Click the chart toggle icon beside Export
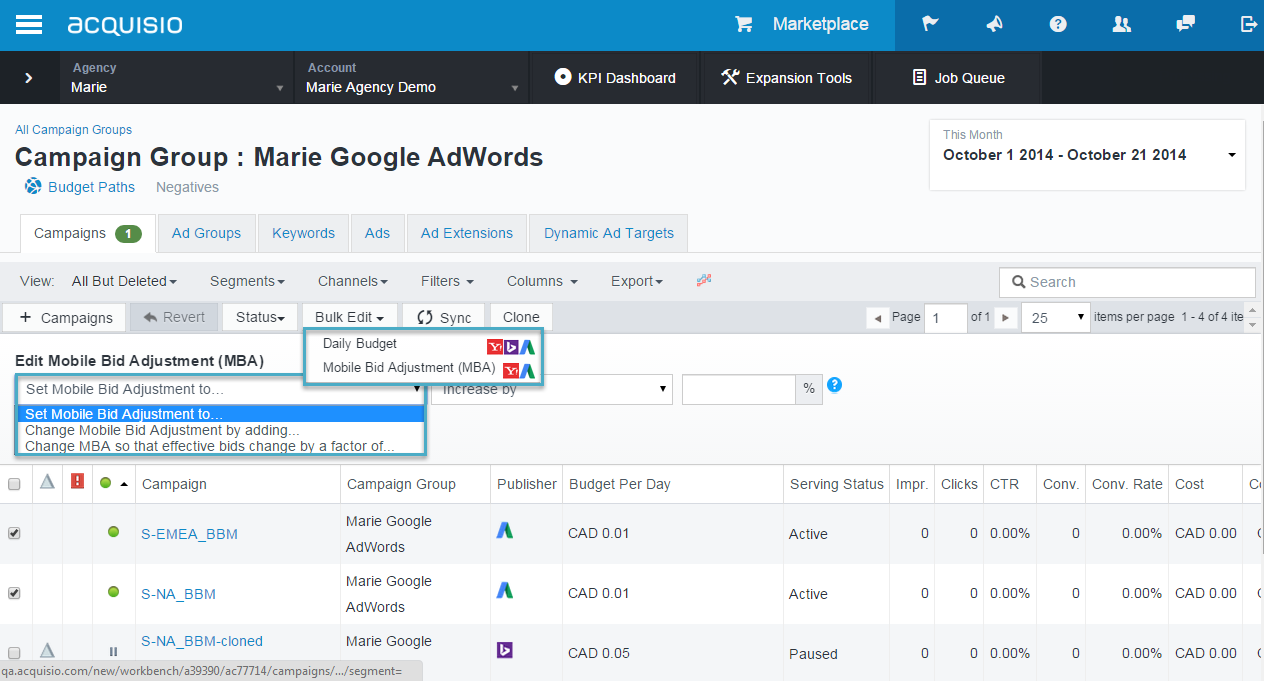This screenshot has height=681, width=1264. 704,281
